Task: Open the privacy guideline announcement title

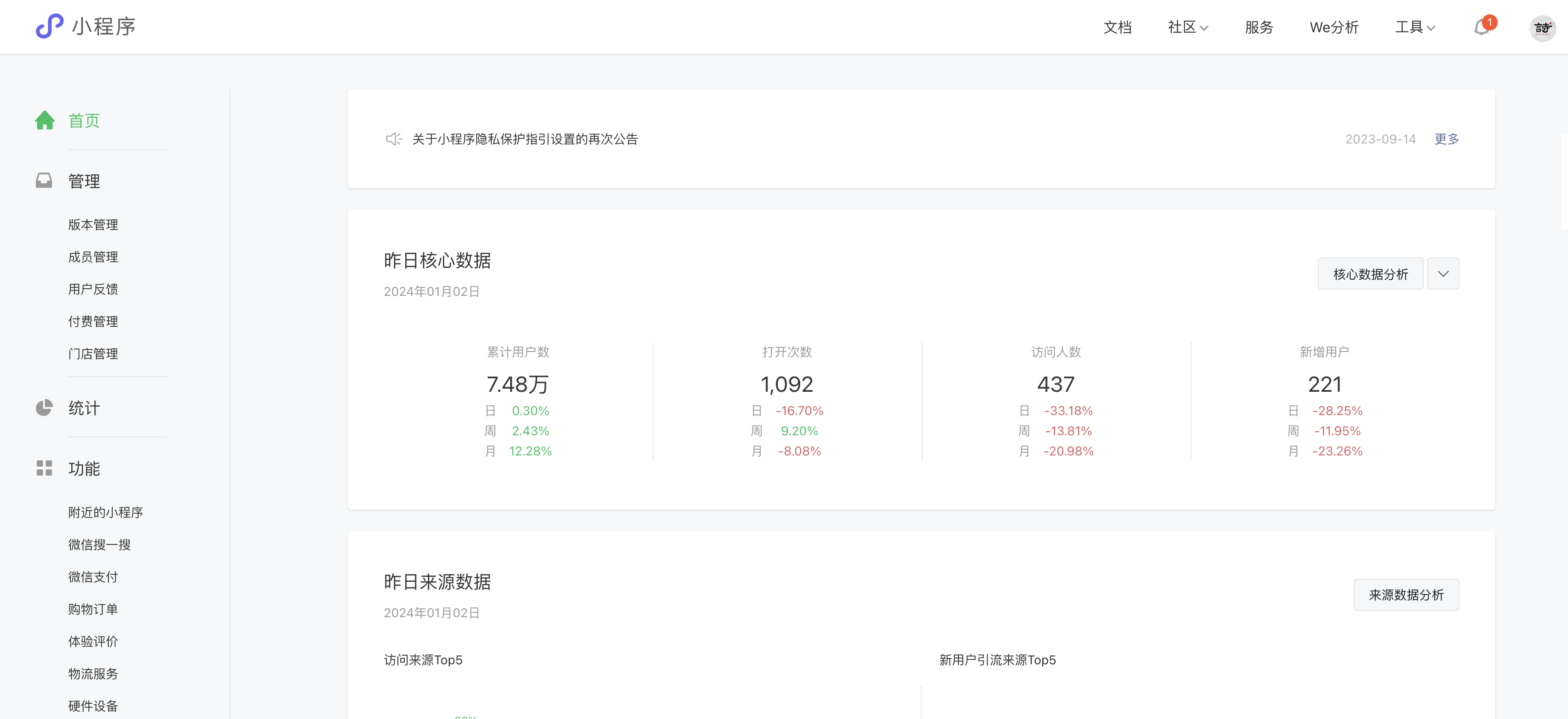Action: [x=525, y=139]
